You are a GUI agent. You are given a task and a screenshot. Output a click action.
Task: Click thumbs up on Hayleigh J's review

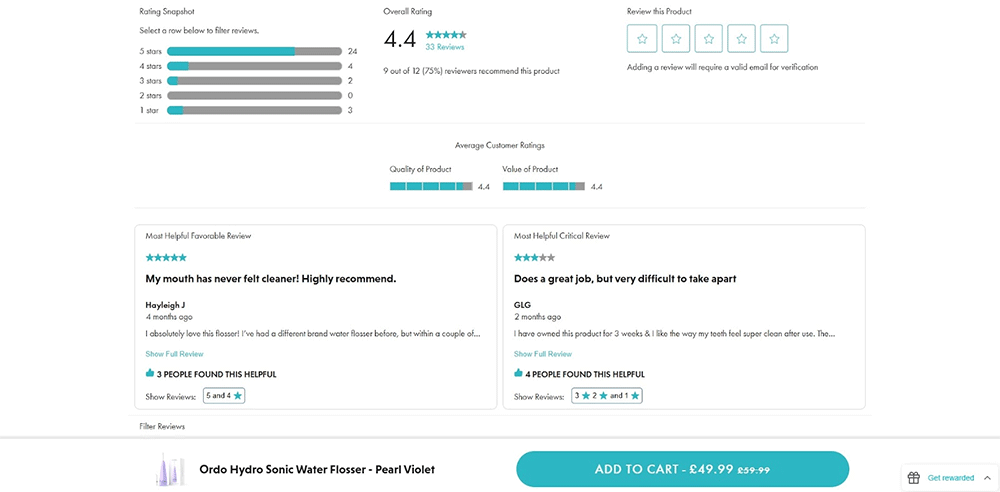click(x=150, y=374)
